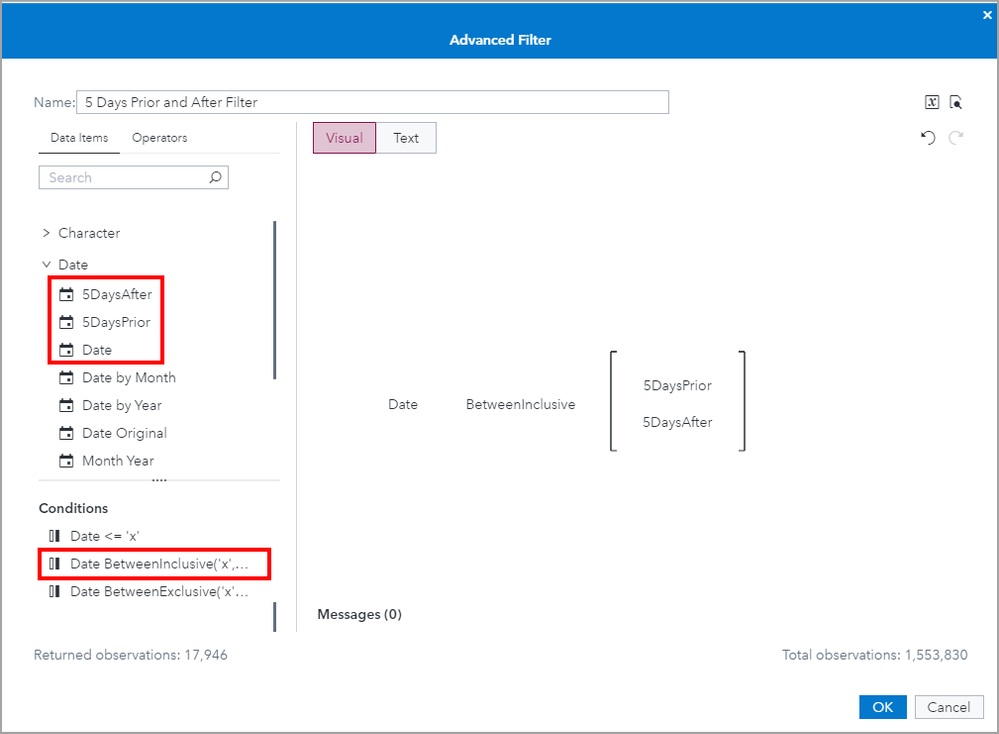
Task: Select the Date data item in the list
Action: pos(97,350)
